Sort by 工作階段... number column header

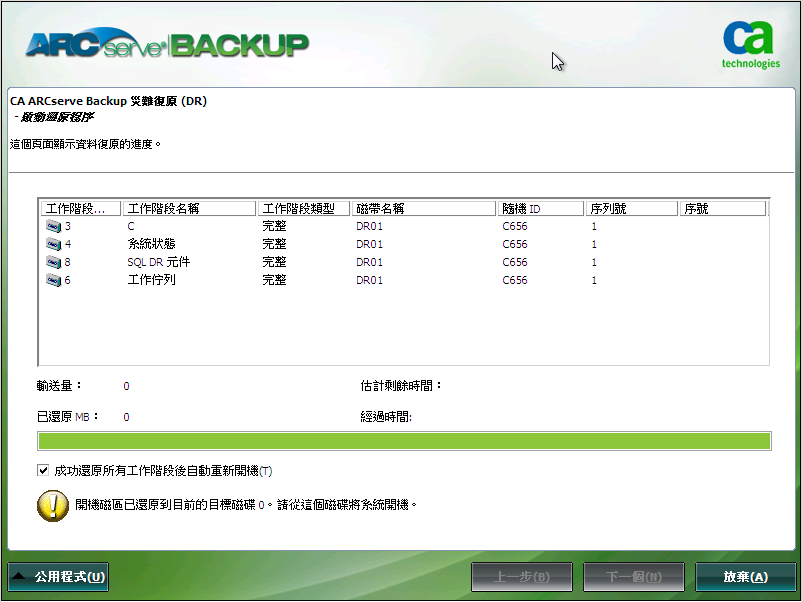81,208
